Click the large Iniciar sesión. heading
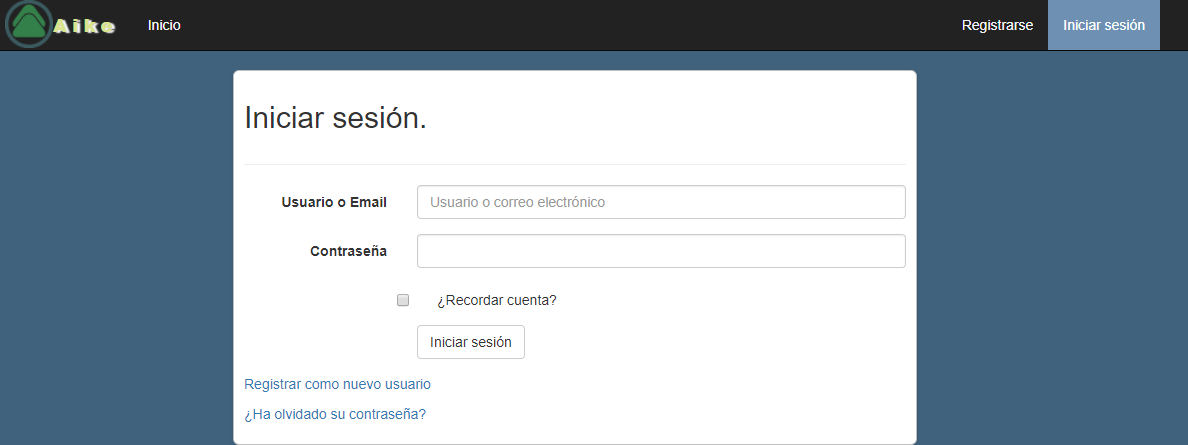 335,118
